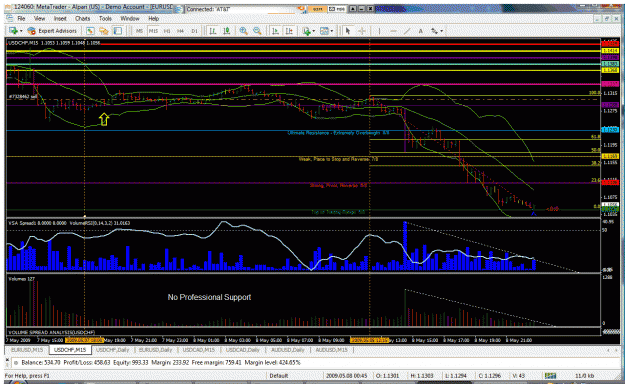
Task: Switch to the AUDUSD,Daily chart tab
Action: (x=288, y=350)
